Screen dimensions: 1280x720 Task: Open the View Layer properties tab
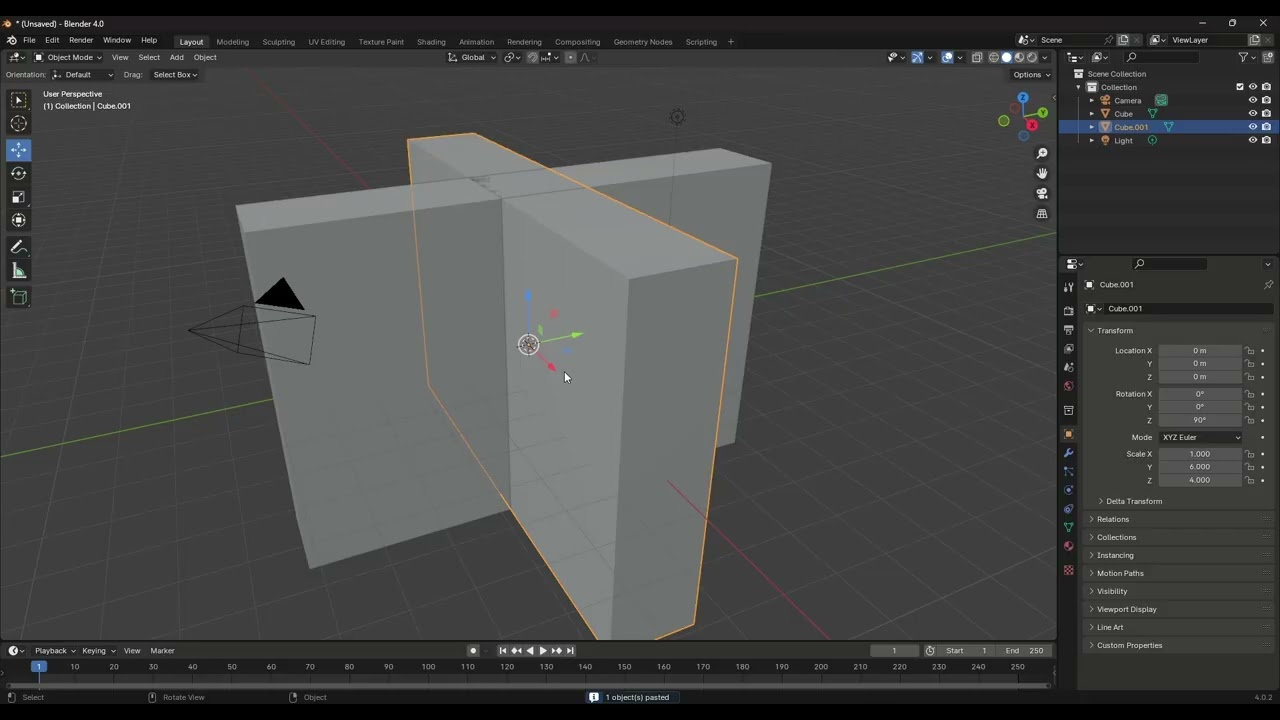(1068, 349)
